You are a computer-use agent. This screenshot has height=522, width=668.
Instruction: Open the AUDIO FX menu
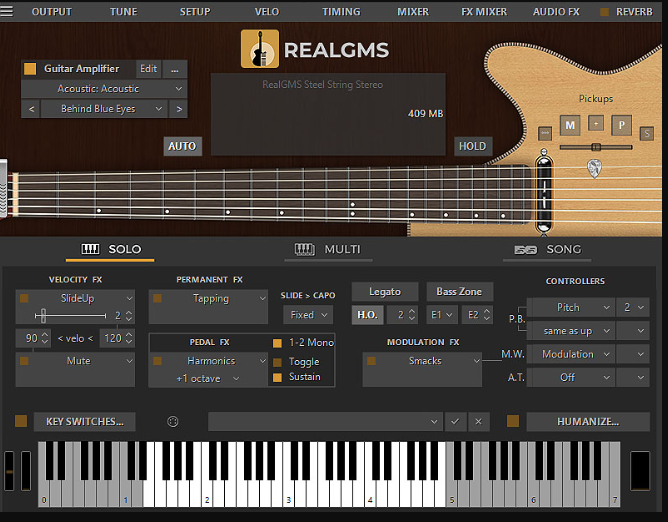point(556,12)
